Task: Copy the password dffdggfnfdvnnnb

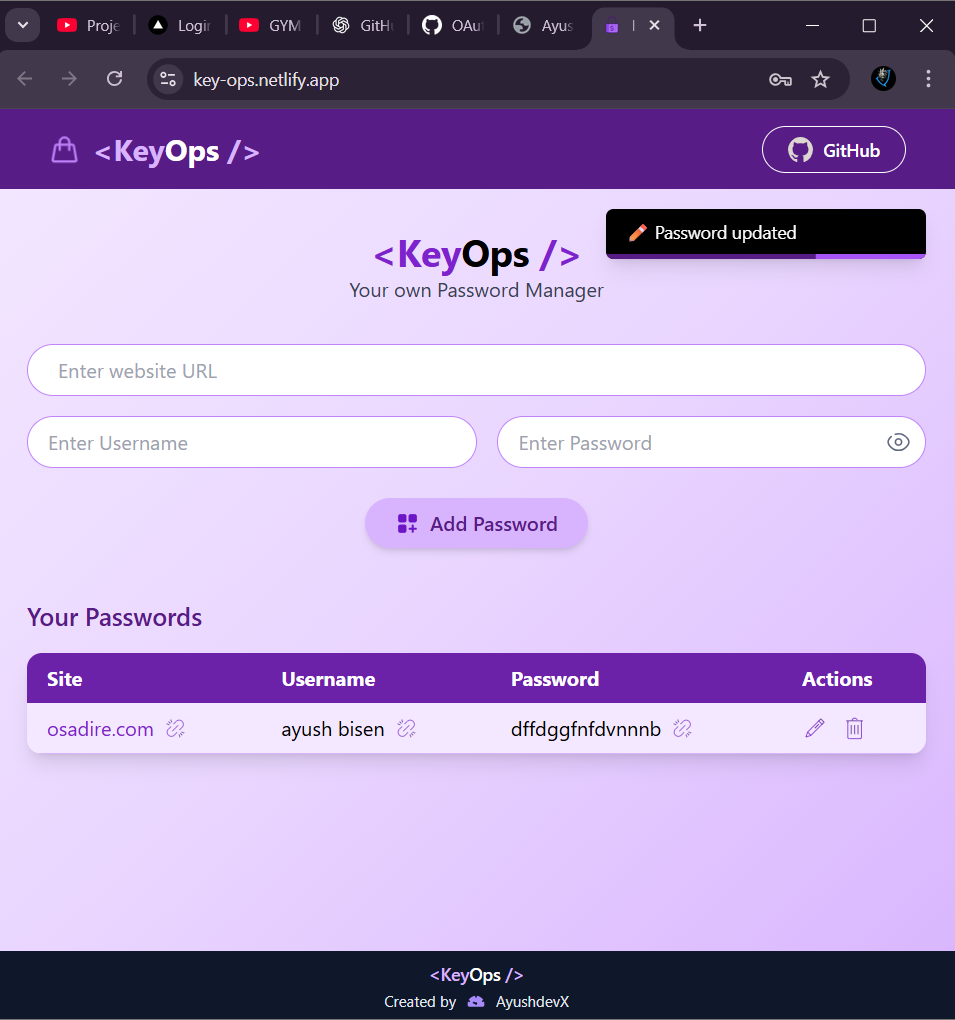Action: tap(682, 729)
